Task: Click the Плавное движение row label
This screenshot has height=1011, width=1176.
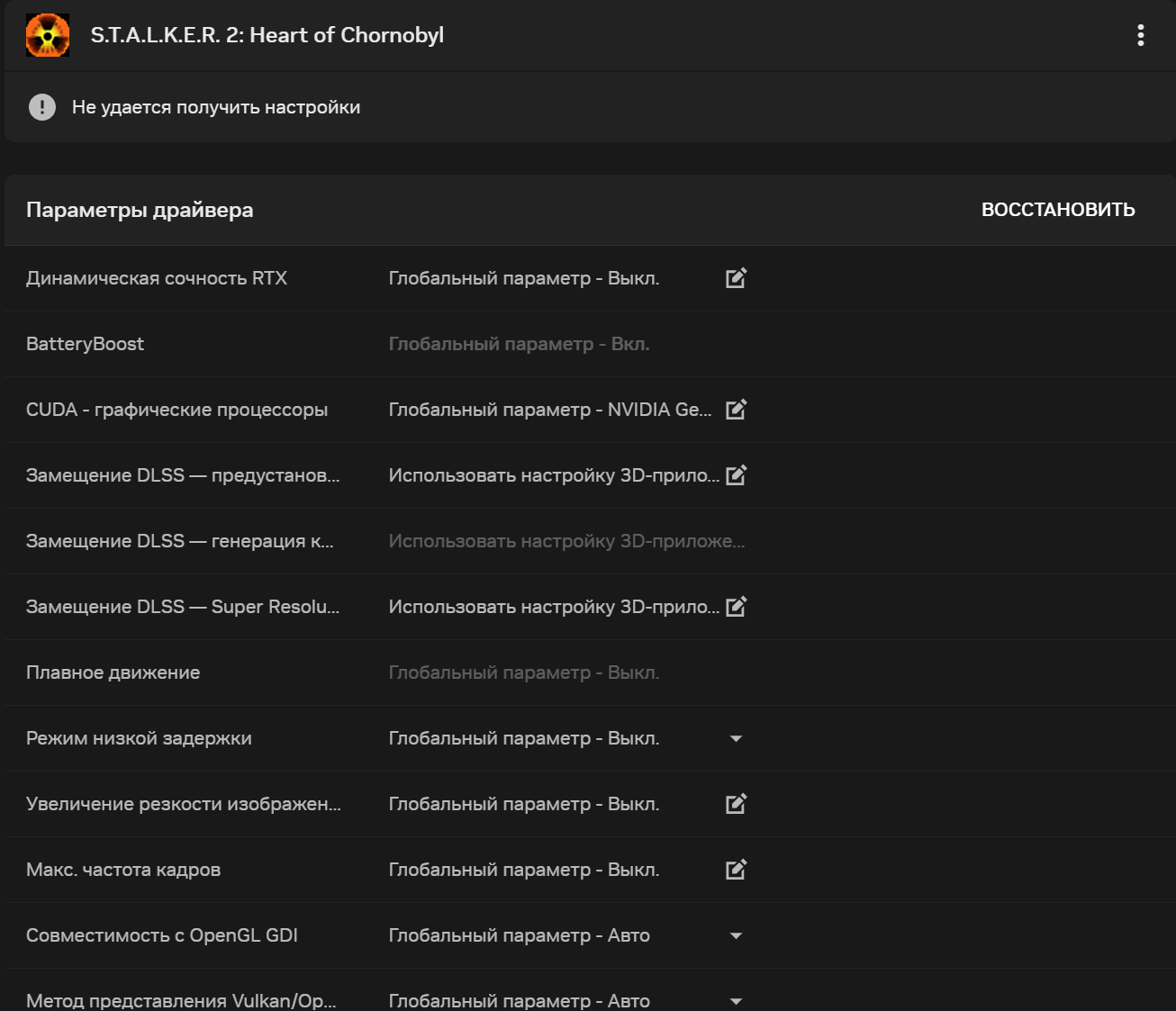Action: click(113, 672)
